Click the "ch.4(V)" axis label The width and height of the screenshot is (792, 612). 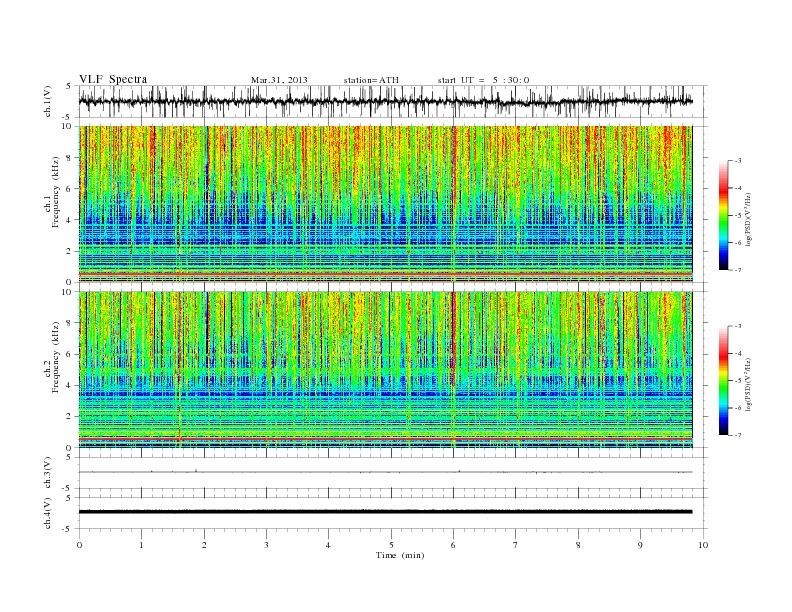coord(48,513)
